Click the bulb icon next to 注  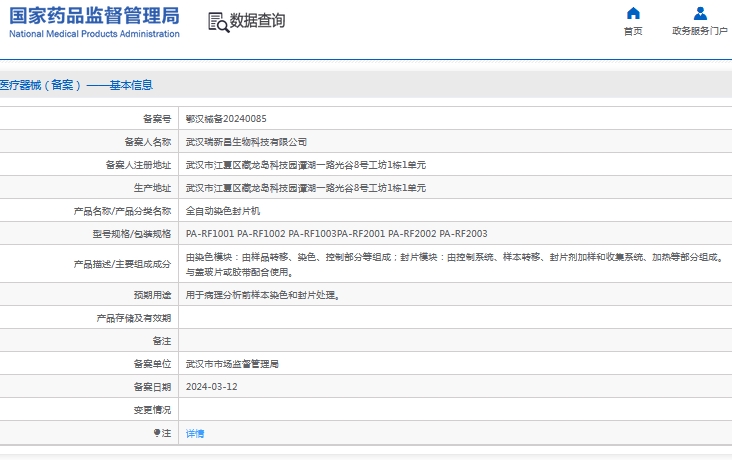pyautogui.click(x=157, y=433)
